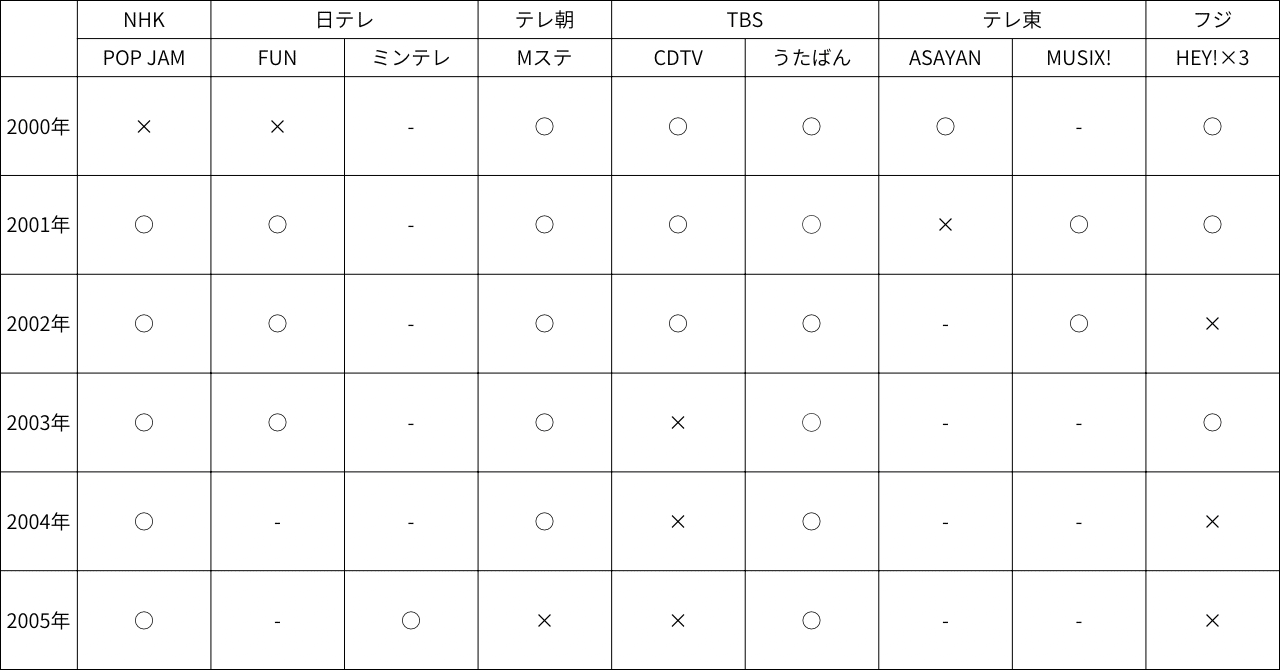
Task: Click the HEY!×3 column header
Action: coord(1212,58)
